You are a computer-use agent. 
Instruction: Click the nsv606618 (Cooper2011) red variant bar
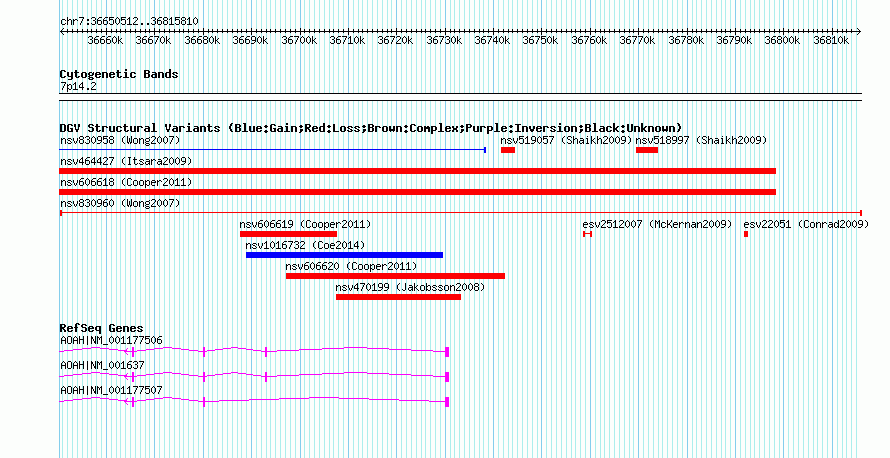click(418, 192)
